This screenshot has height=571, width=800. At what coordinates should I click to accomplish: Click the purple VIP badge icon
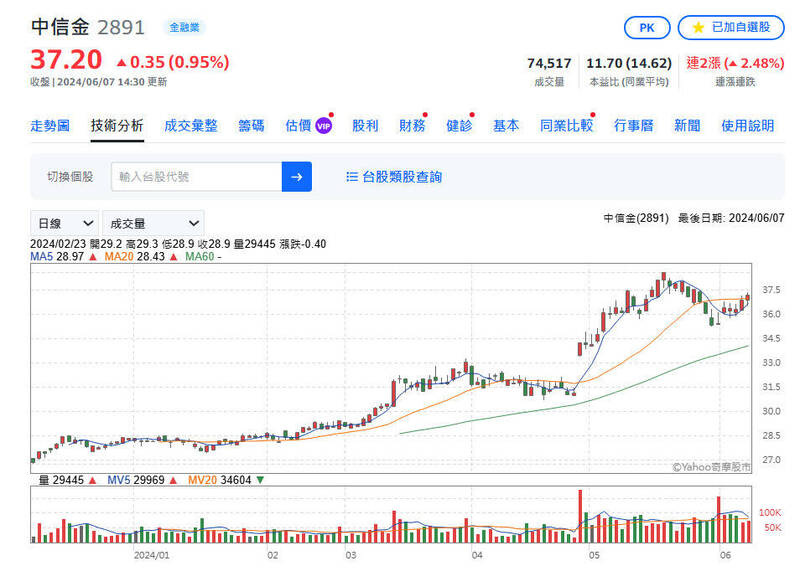point(323,126)
